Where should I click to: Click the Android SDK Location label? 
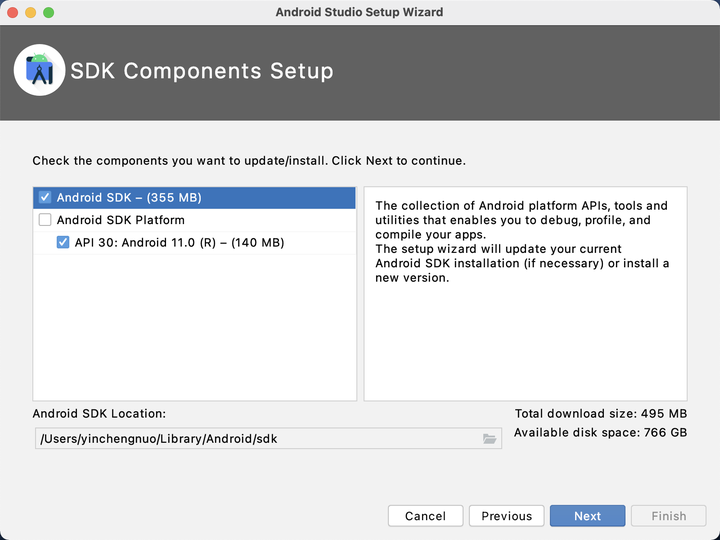click(99, 414)
